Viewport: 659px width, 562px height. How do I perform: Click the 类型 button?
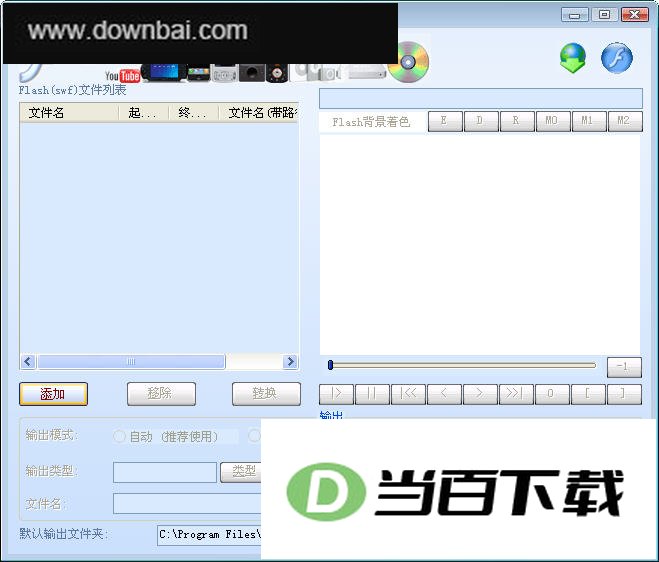241,472
